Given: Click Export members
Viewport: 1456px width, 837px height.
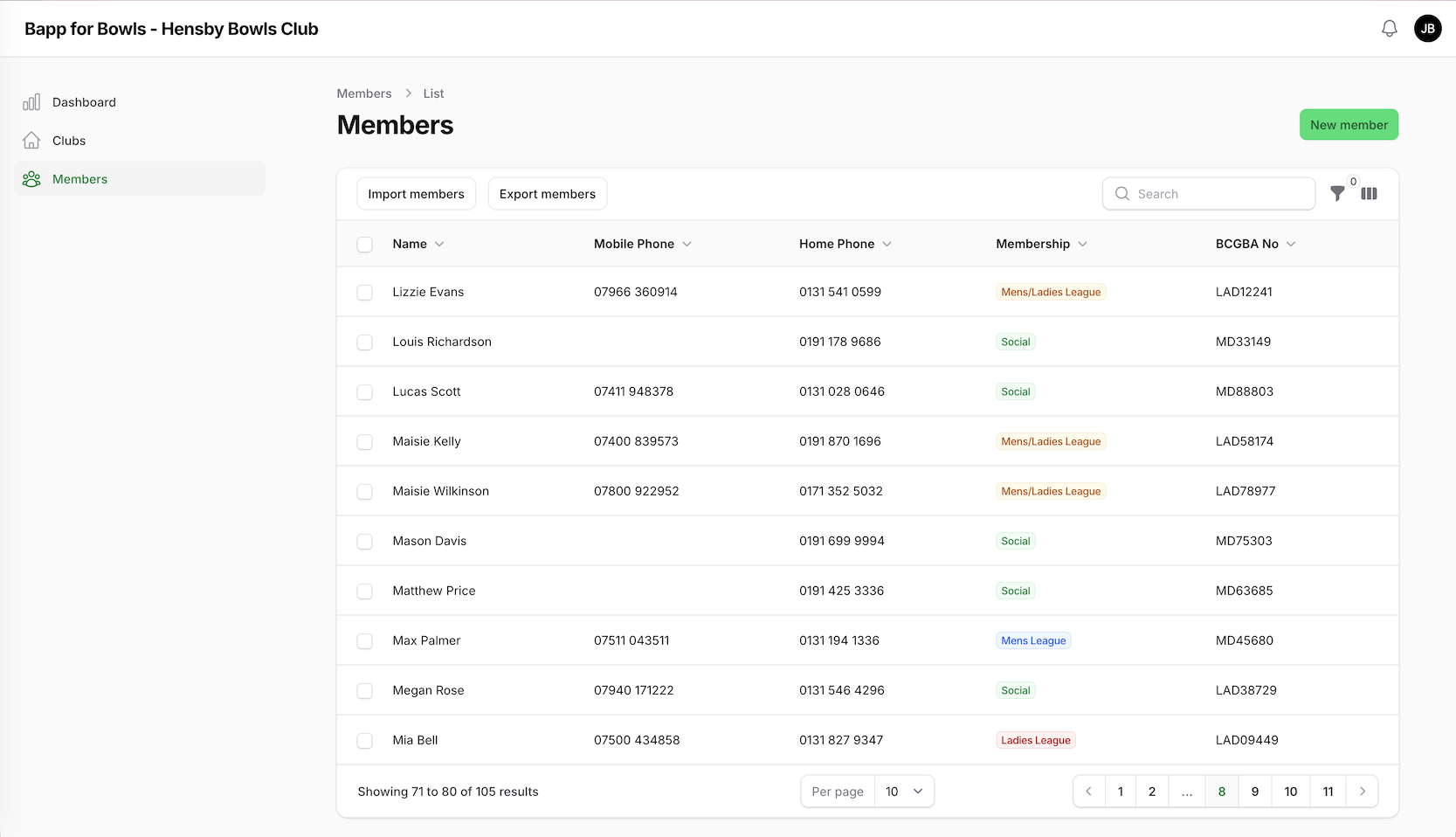Looking at the screenshot, I should point(547,193).
